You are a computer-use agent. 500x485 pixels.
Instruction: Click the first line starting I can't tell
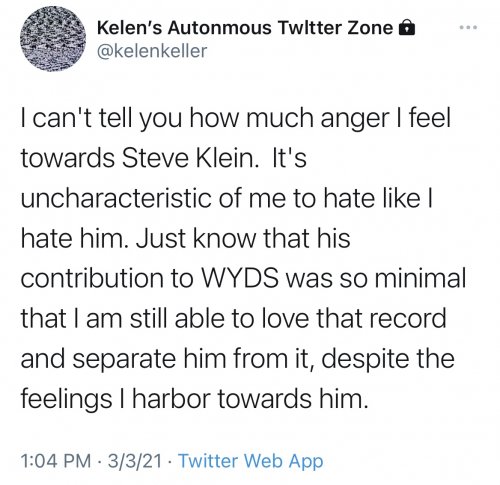[236, 119]
